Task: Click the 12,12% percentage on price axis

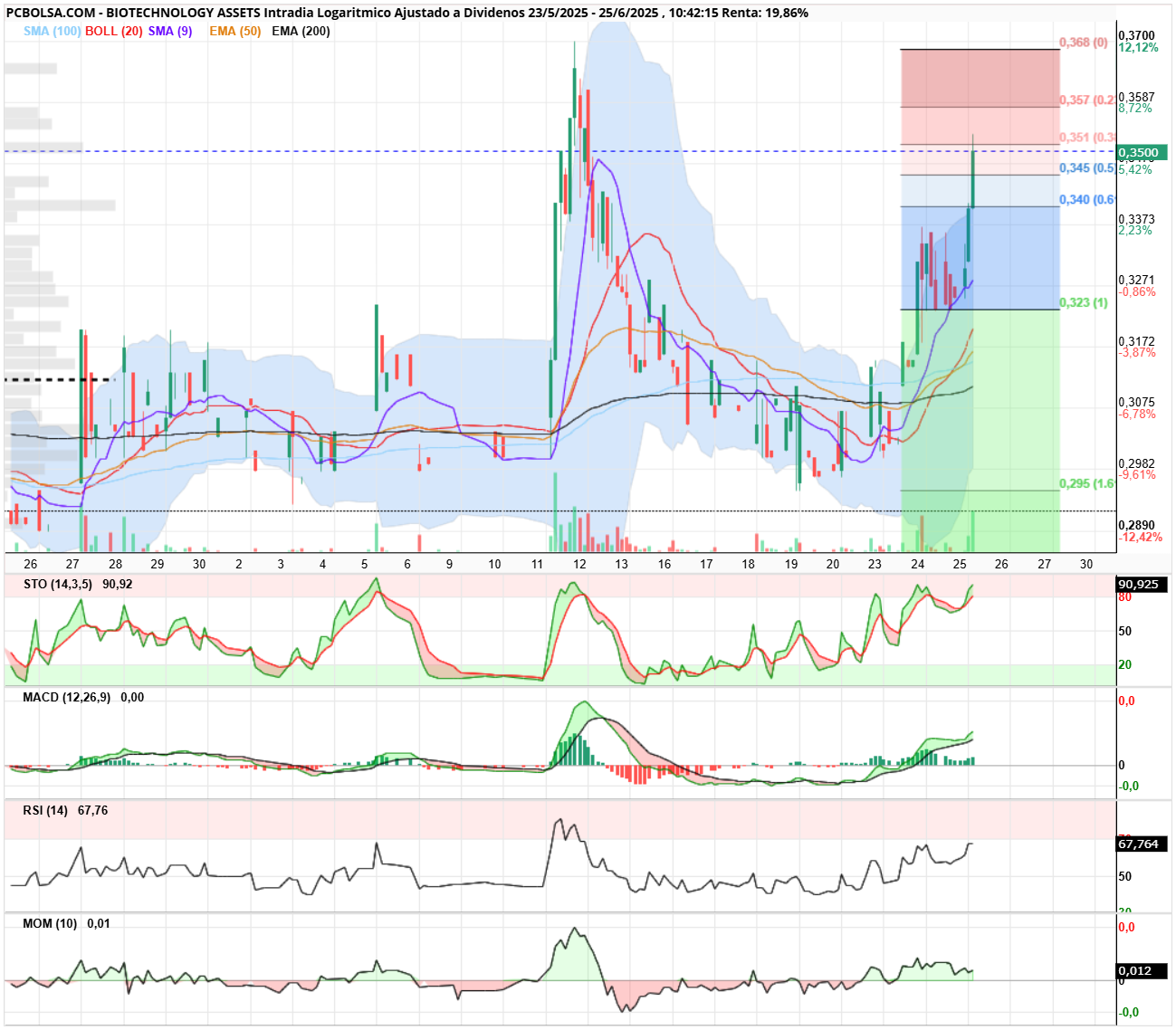Action: point(1139,47)
